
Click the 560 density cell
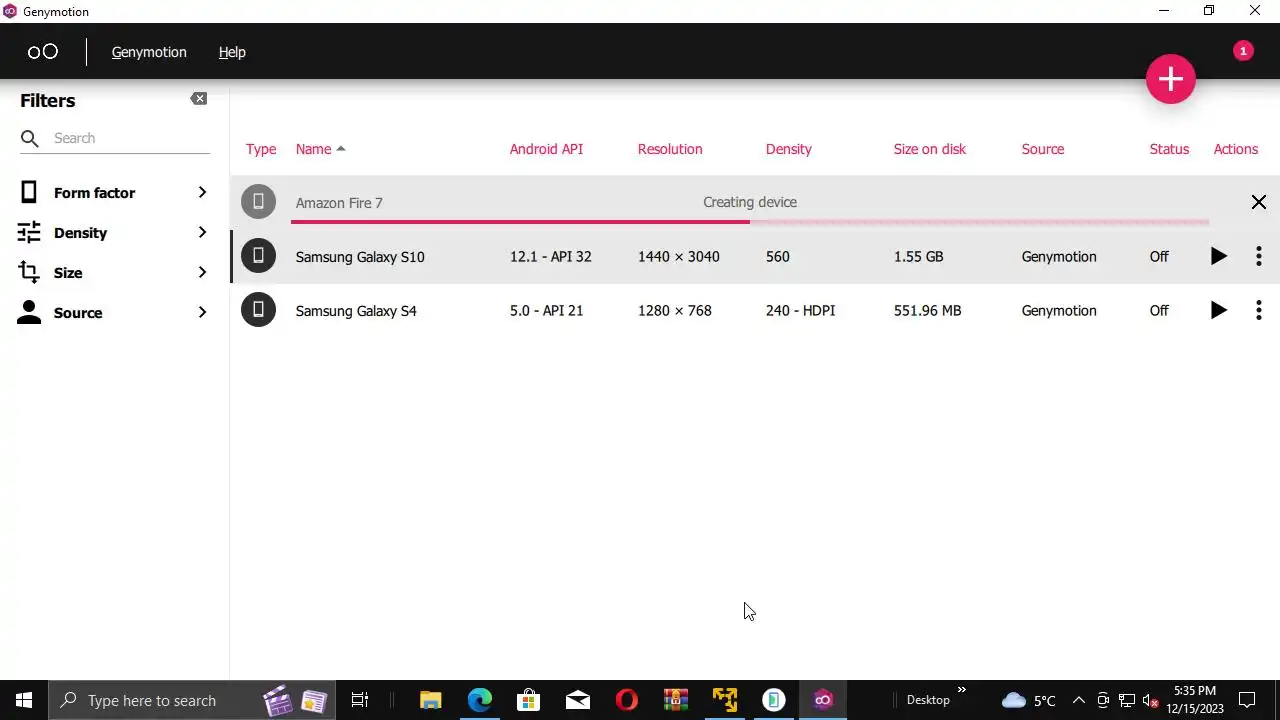(x=777, y=257)
